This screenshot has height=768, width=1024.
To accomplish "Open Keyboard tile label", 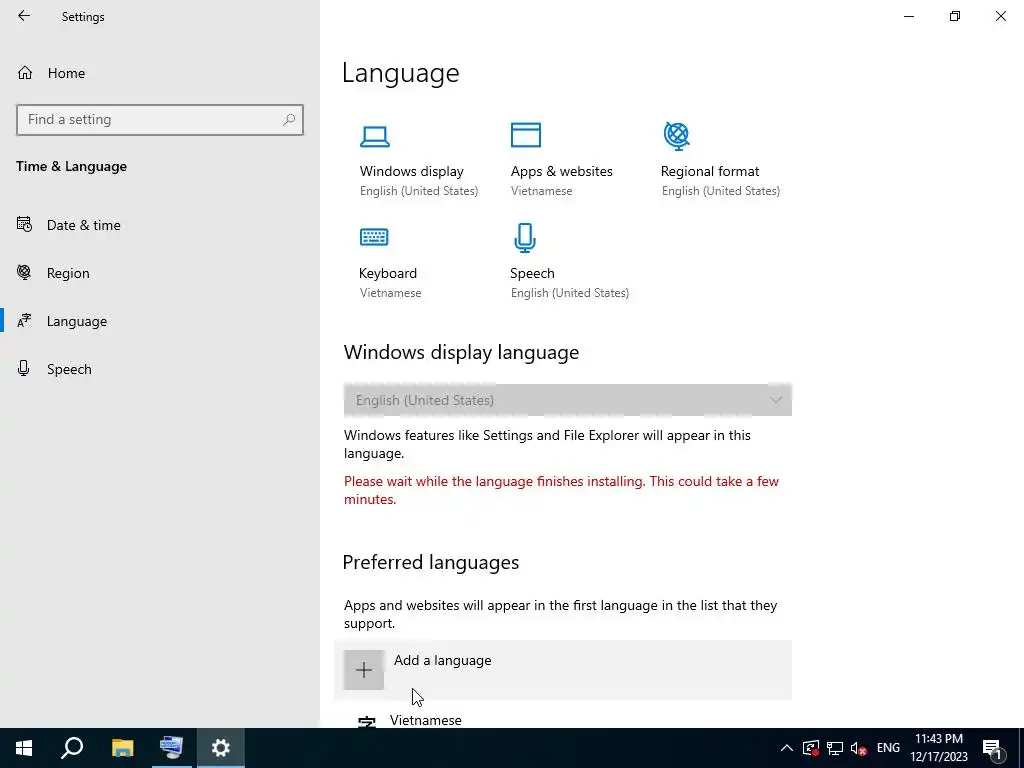I will coord(388,273).
